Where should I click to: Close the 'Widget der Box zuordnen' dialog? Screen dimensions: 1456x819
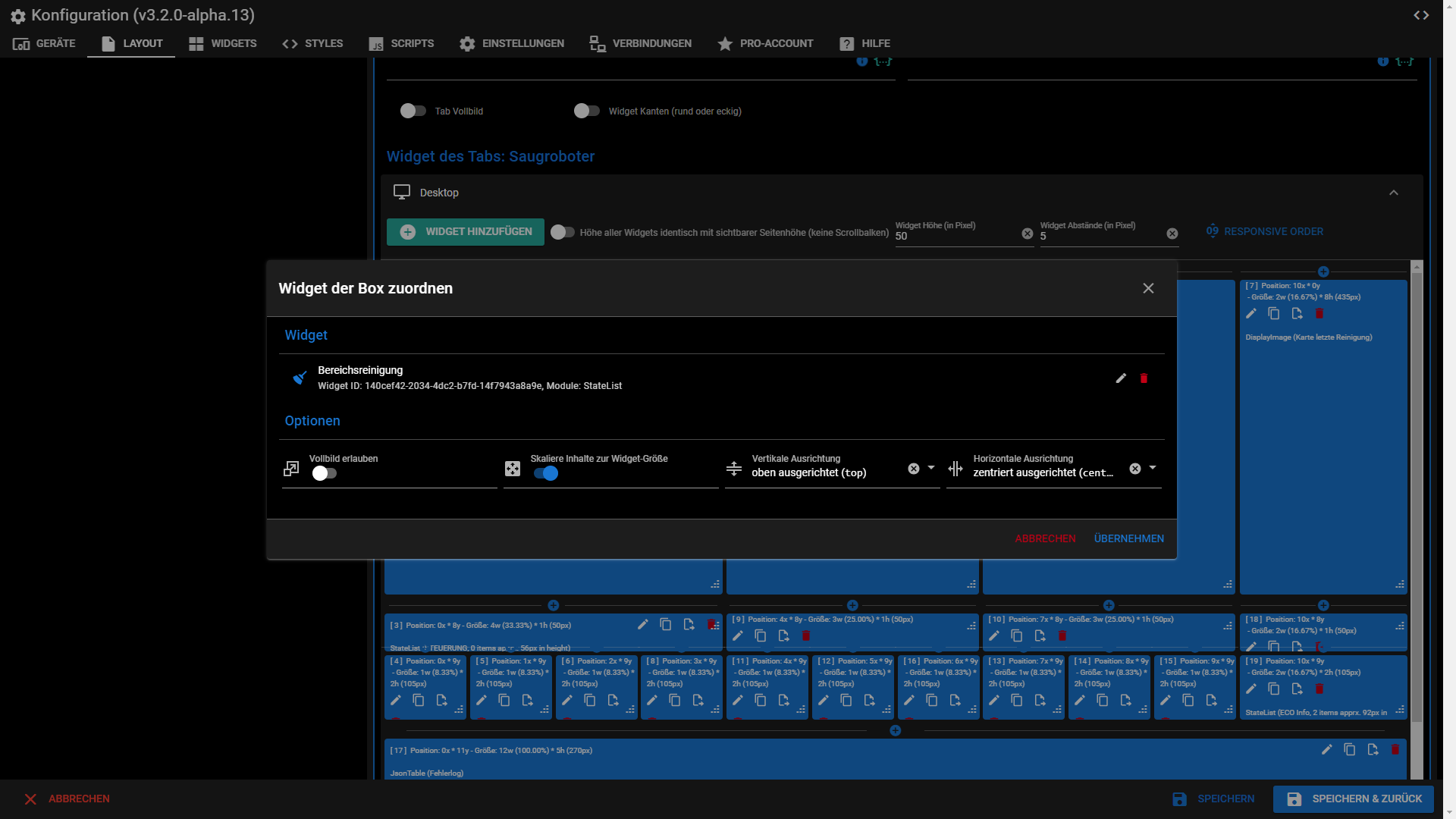[x=1148, y=288]
